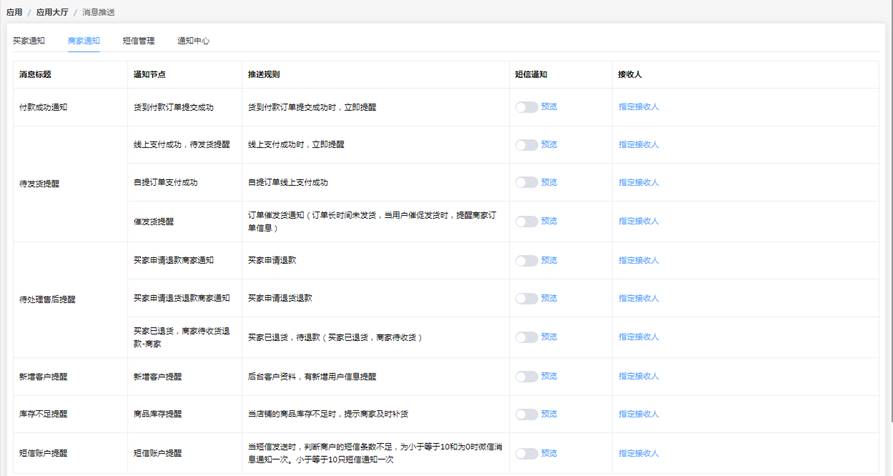This screenshot has height=476, width=893.
Task: Click the 自提订单线上支付成功 rule text
Action: click(288, 182)
